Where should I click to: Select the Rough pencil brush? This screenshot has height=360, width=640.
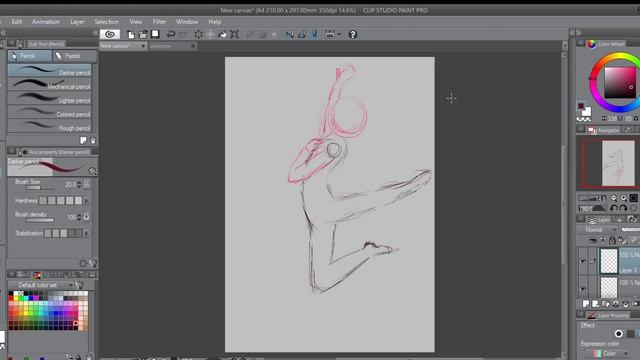point(49,126)
